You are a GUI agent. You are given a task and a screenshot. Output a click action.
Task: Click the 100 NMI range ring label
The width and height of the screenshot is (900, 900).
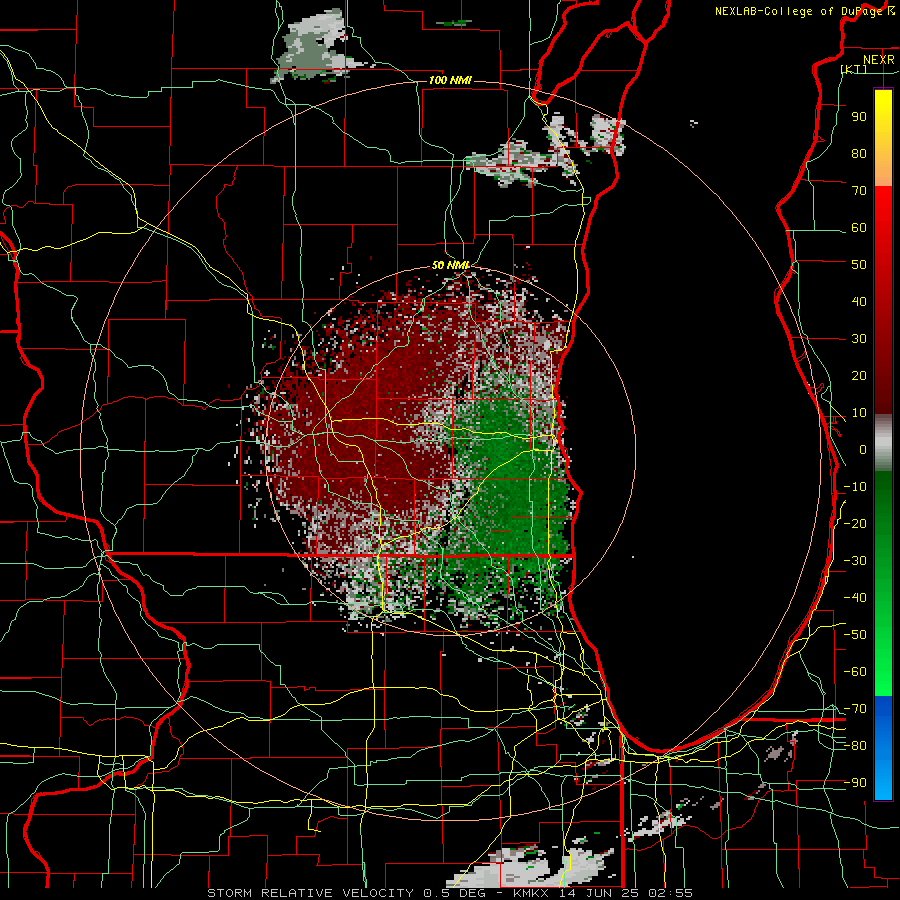coord(450,80)
